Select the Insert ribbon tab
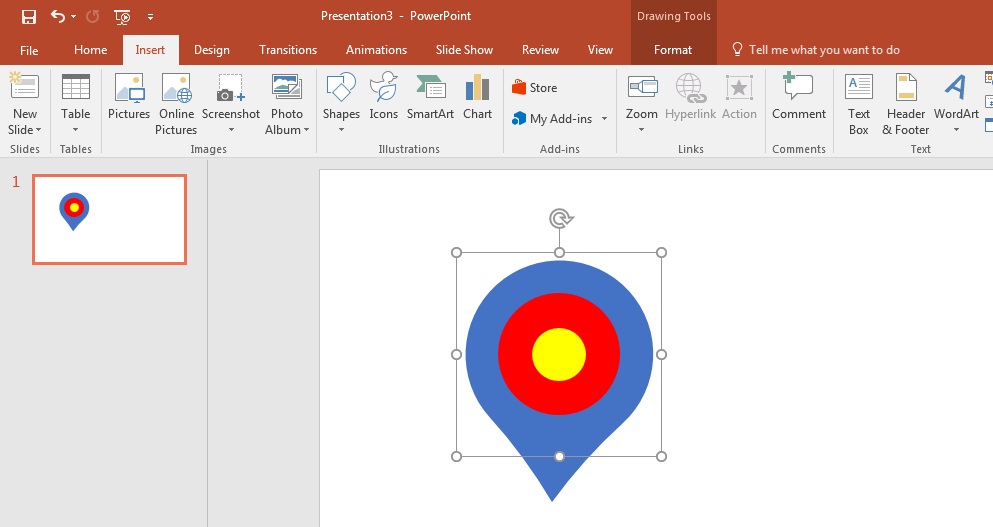The height and width of the screenshot is (527, 993). click(x=150, y=50)
